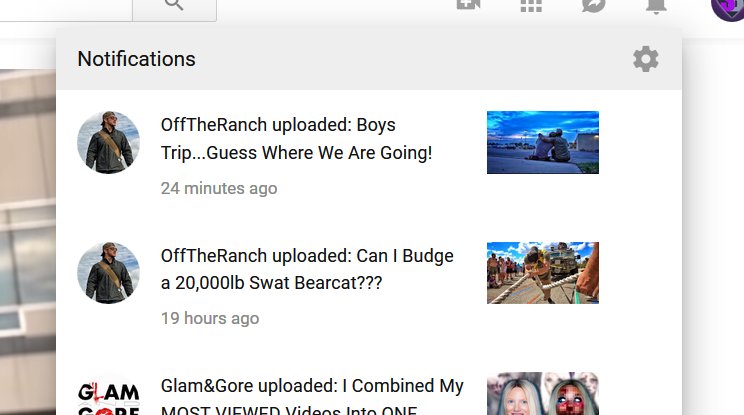
Task: Click OffTheRanch avatar on Boys Trip notification
Action: pyautogui.click(x=109, y=142)
